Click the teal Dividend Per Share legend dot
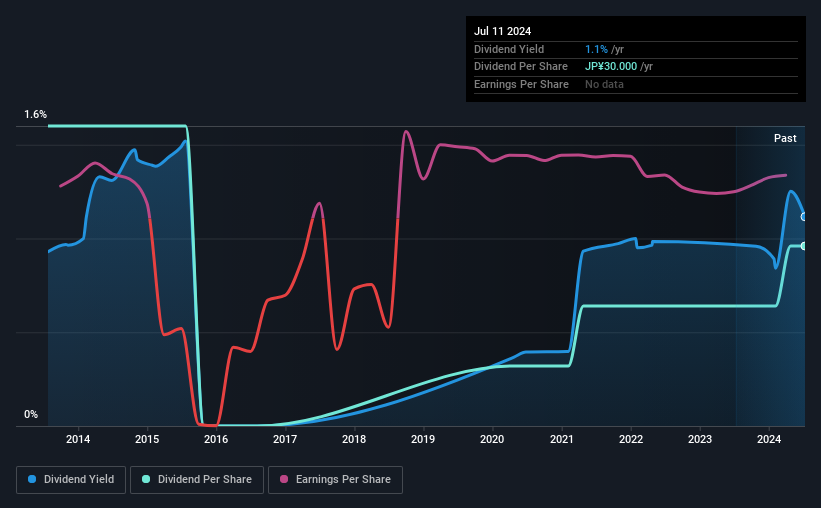The height and width of the screenshot is (508, 821). coord(146,479)
